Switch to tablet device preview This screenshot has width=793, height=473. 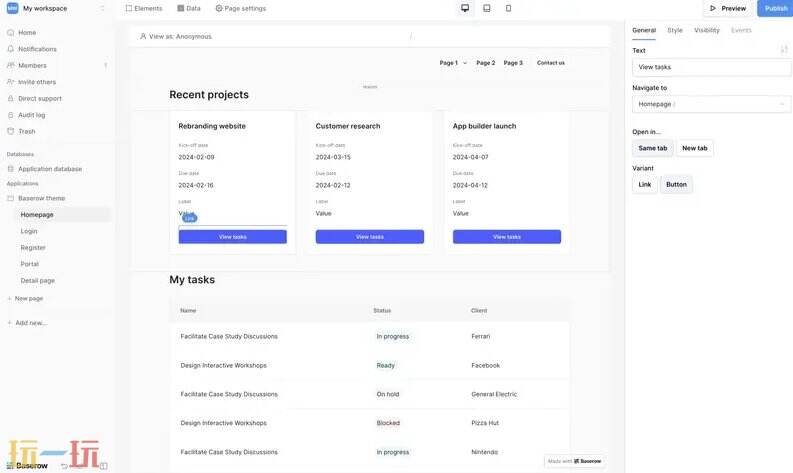[487, 8]
